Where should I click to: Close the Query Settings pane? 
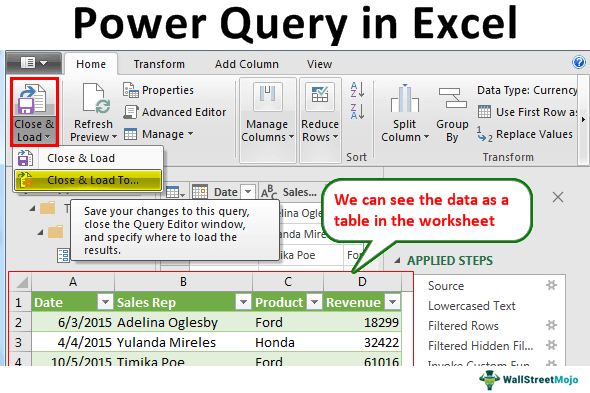(x=558, y=197)
